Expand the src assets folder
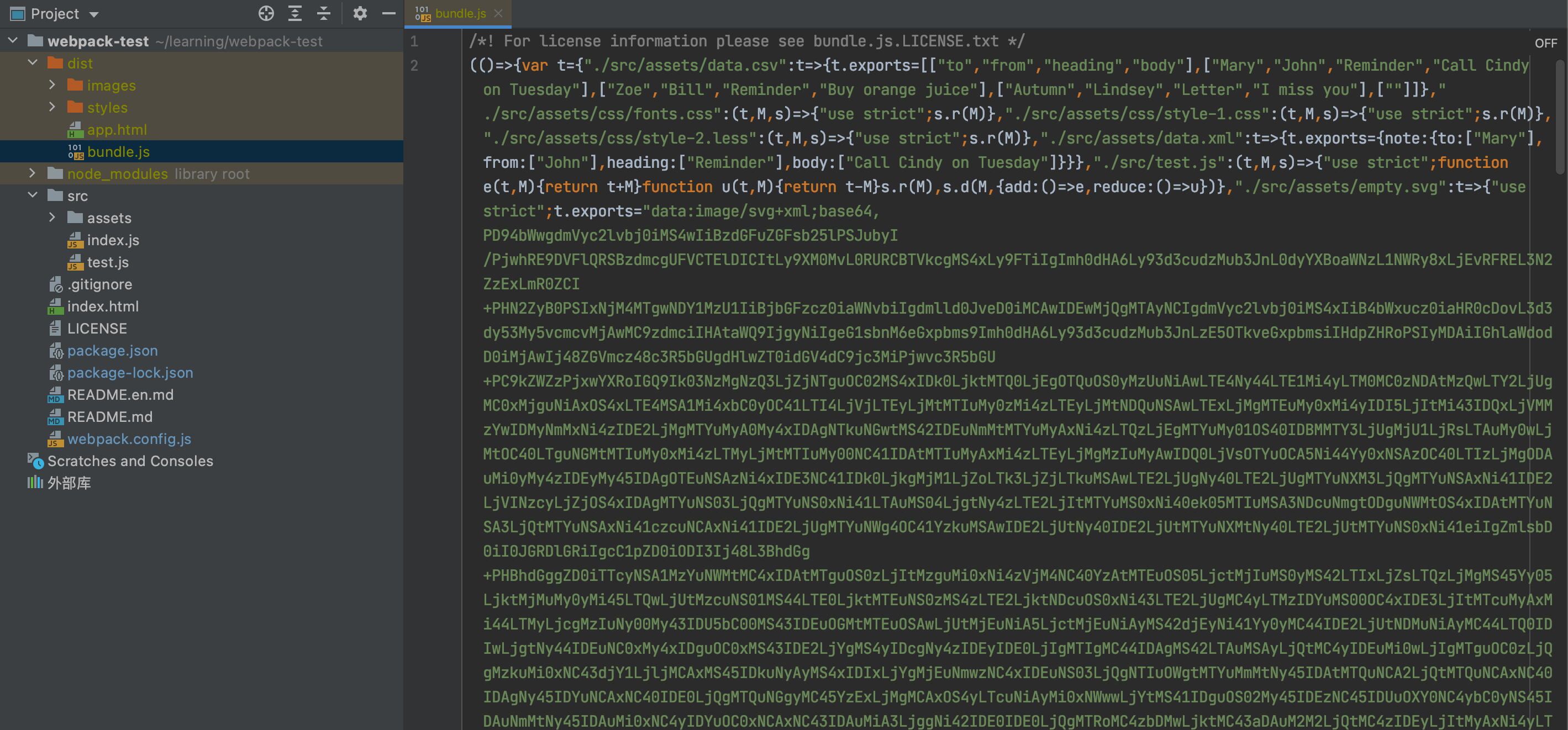1568x730 pixels. point(52,217)
